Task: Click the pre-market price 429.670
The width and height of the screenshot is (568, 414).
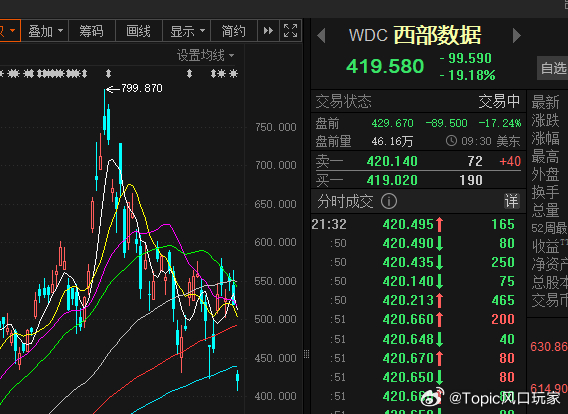Action: pyautogui.click(x=392, y=123)
